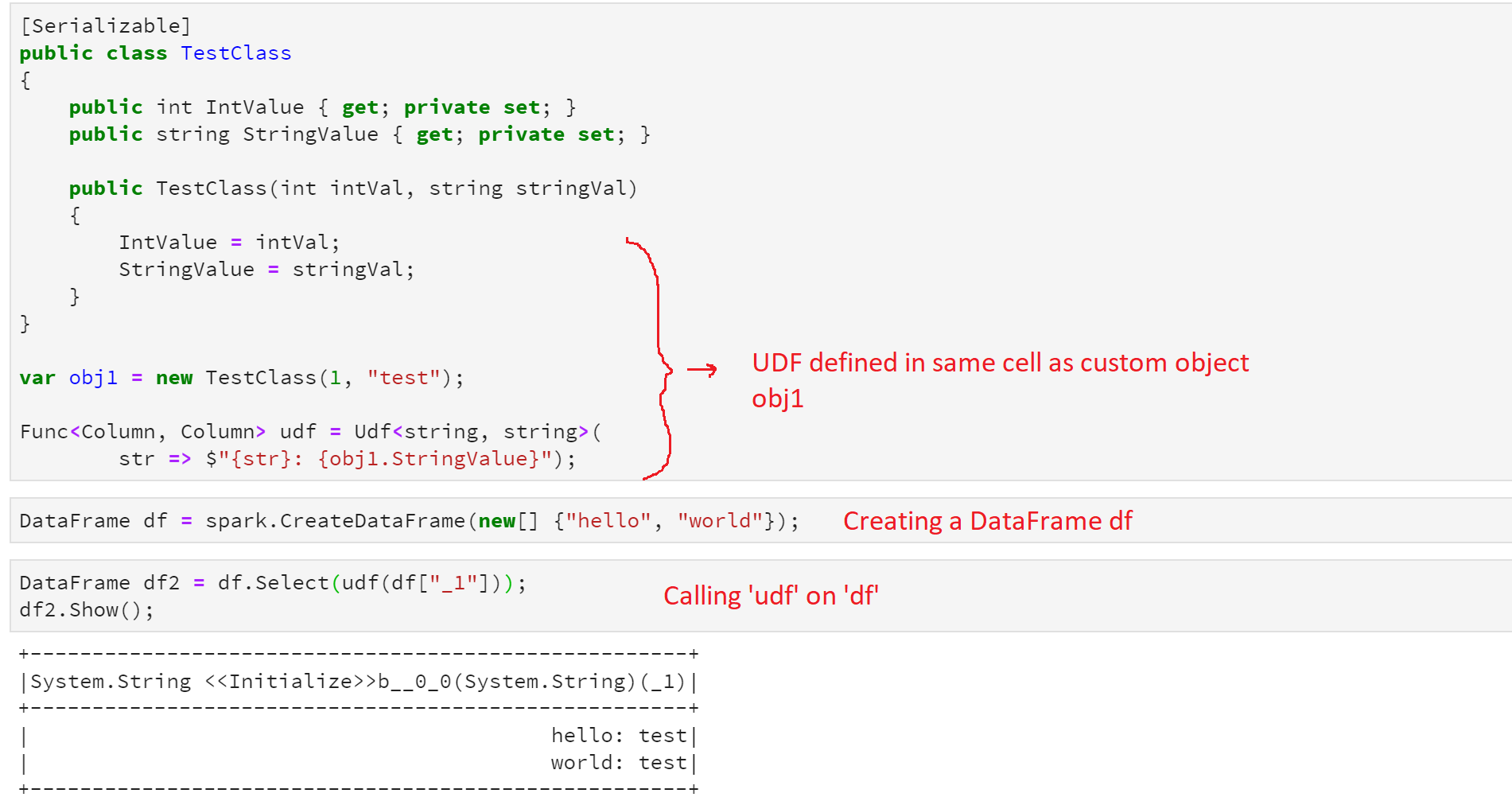Click the output header System.String <<Initialize>>

tap(358, 681)
